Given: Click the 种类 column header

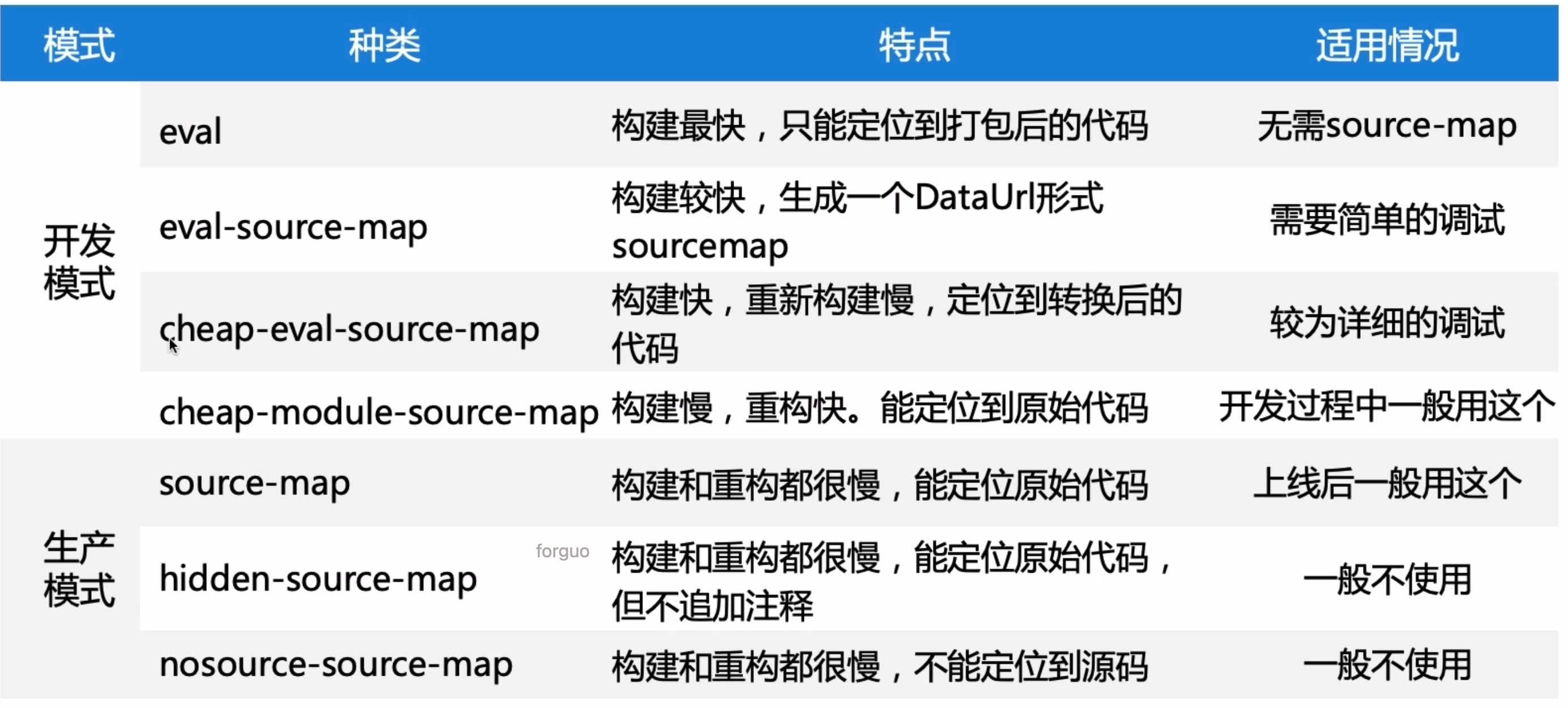Looking at the screenshot, I should tap(384, 45).
